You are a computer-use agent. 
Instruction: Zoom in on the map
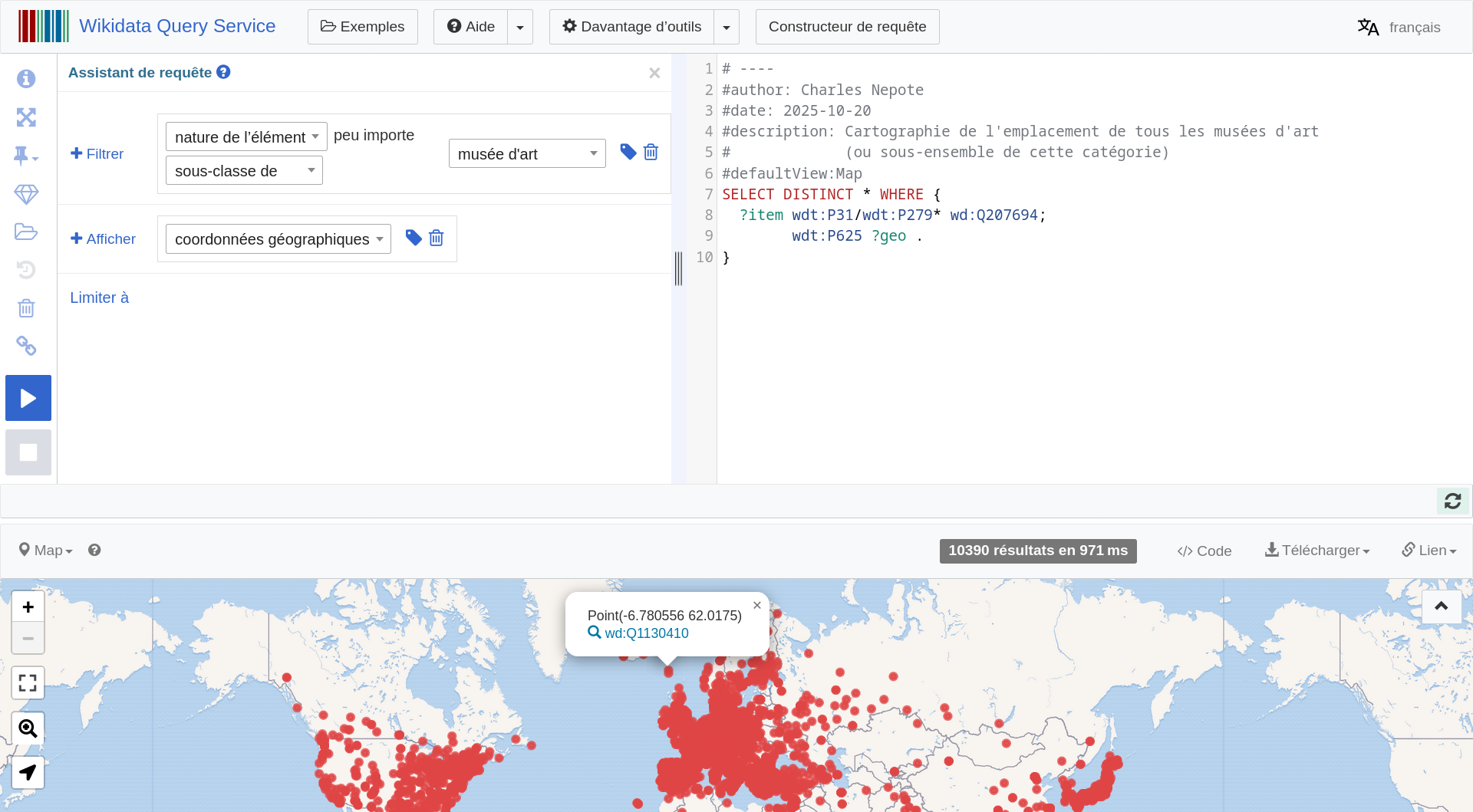tap(28, 607)
